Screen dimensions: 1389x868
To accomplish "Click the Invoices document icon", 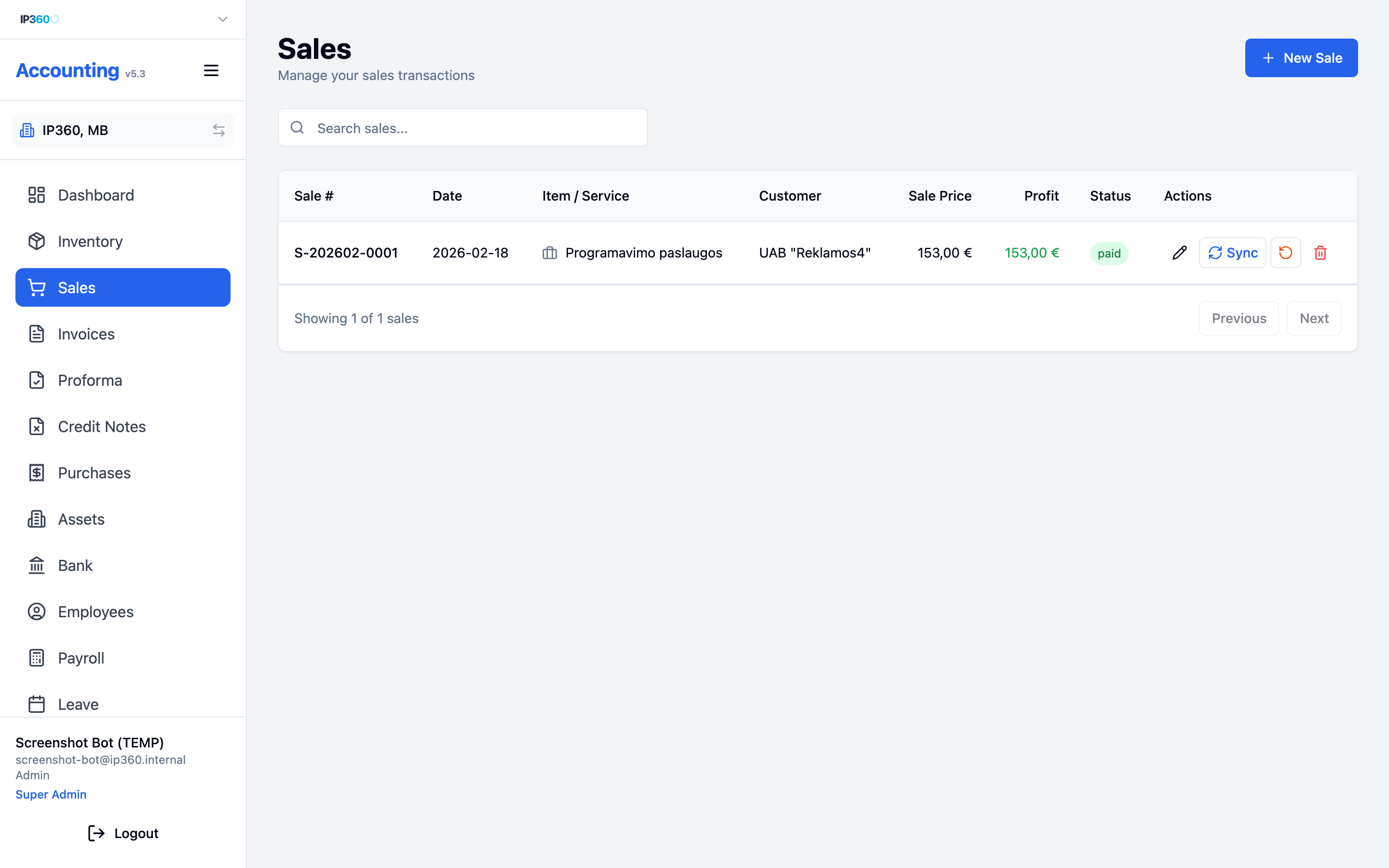I will tap(37, 334).
